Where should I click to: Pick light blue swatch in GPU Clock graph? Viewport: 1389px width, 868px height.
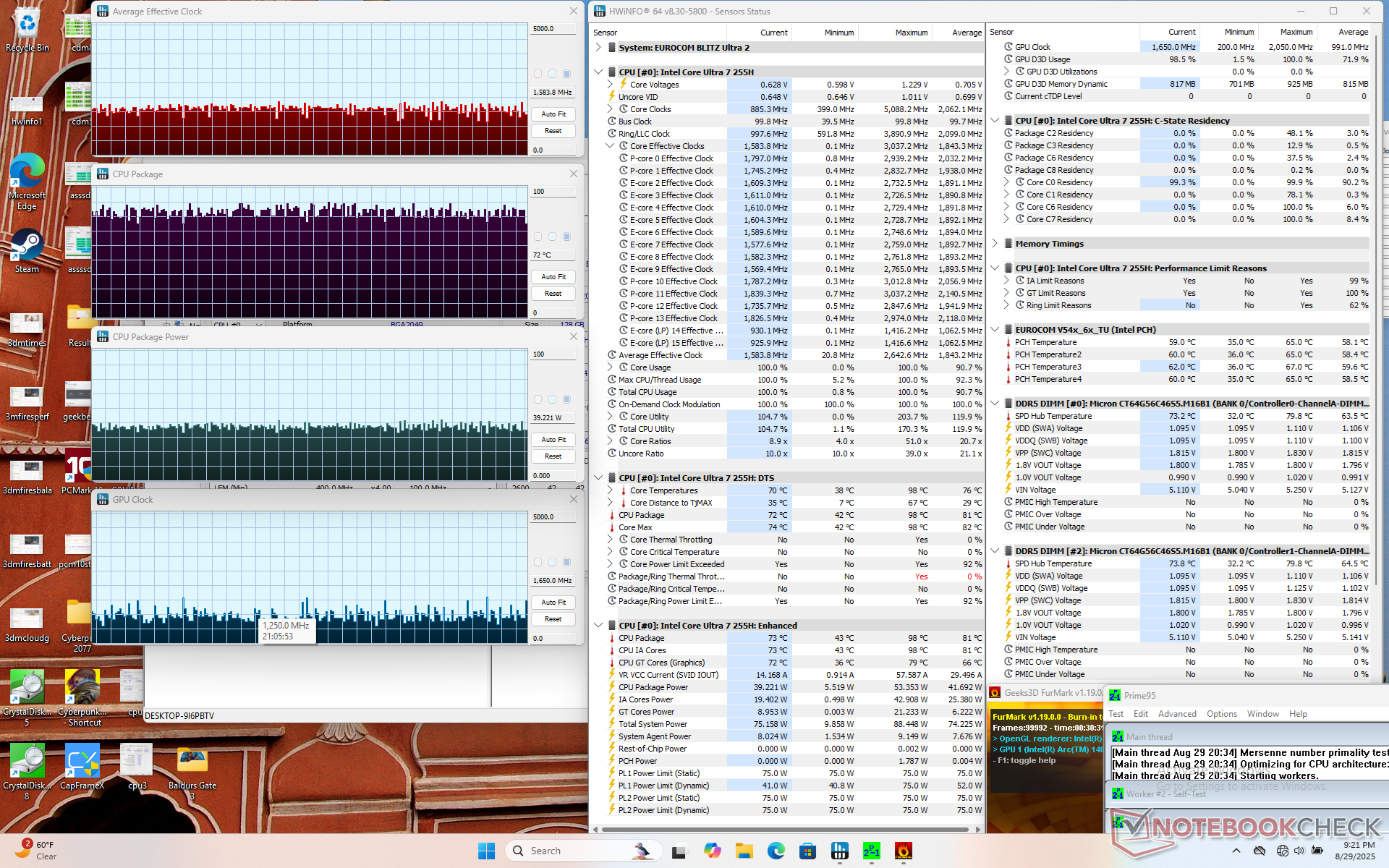pyautogui.click(x=552, y=562)
